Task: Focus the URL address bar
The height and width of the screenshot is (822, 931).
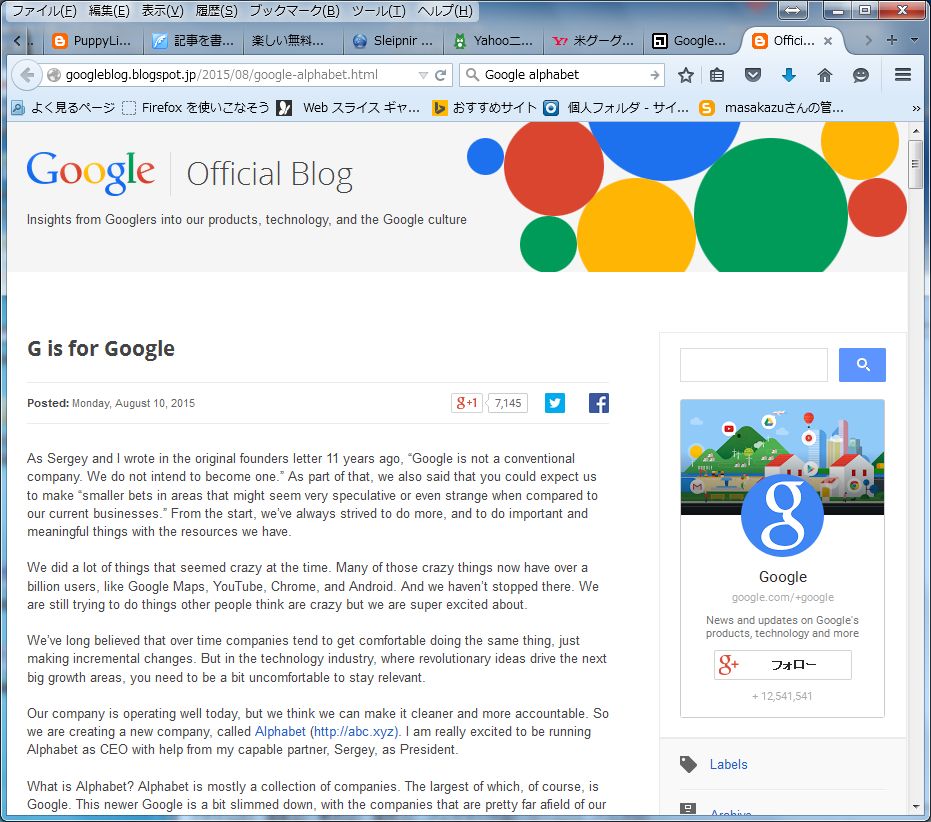Action: (240, 75)
